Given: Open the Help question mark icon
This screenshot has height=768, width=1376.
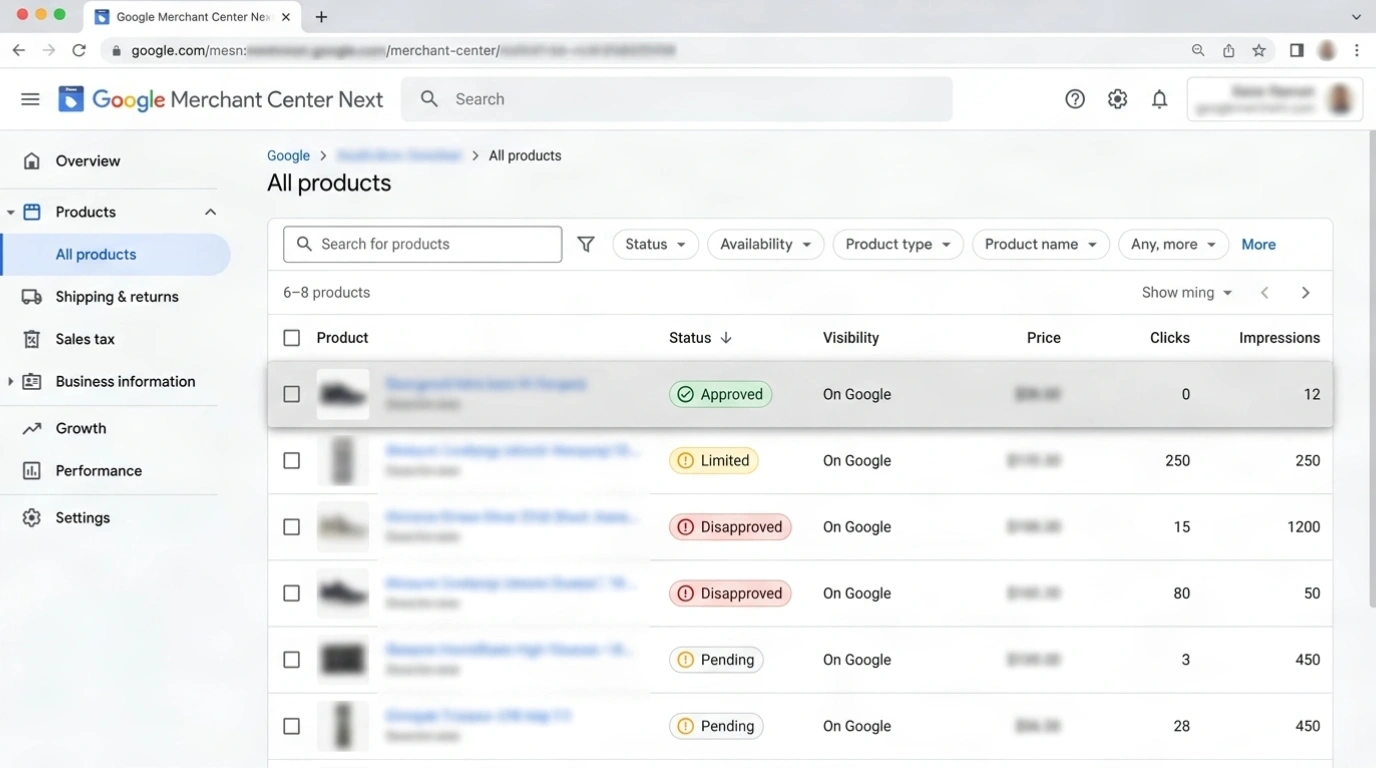Looking at the screenshot, I should (1075, 99).
